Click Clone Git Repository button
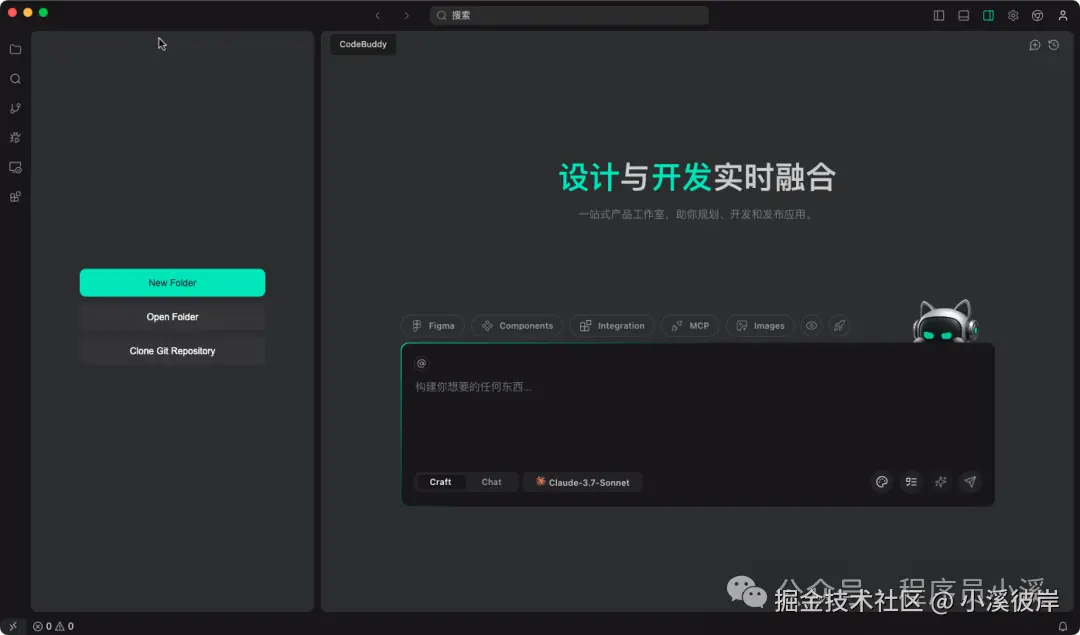This screenshot has width=1080, height=635. coord(172,351)
